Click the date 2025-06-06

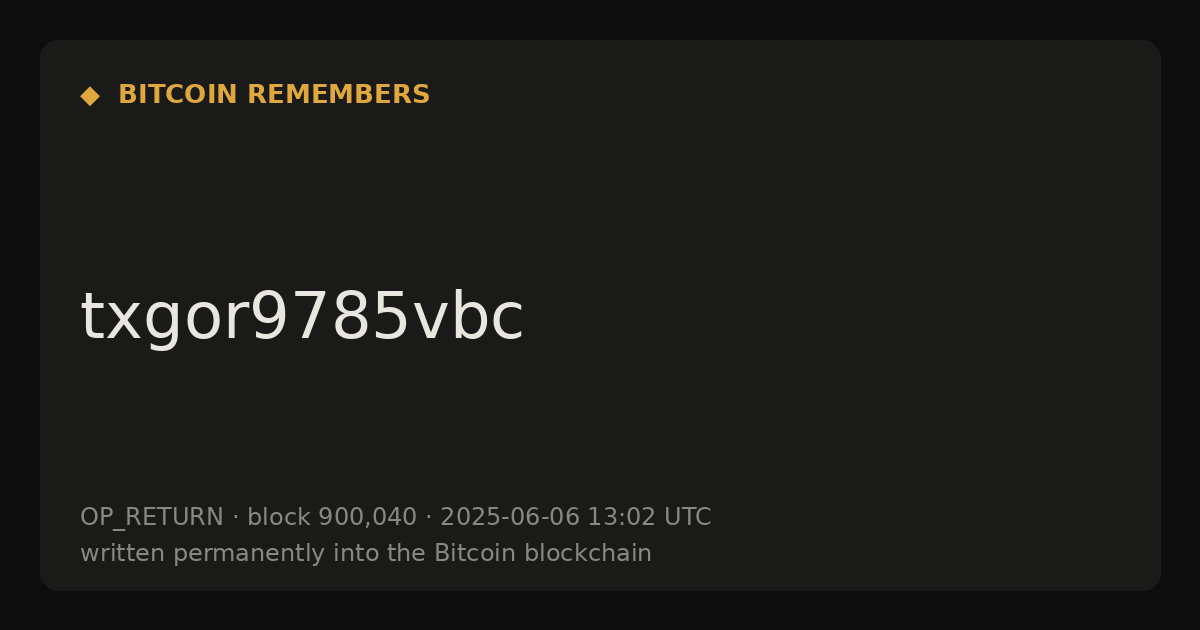[x=510, y=518]
